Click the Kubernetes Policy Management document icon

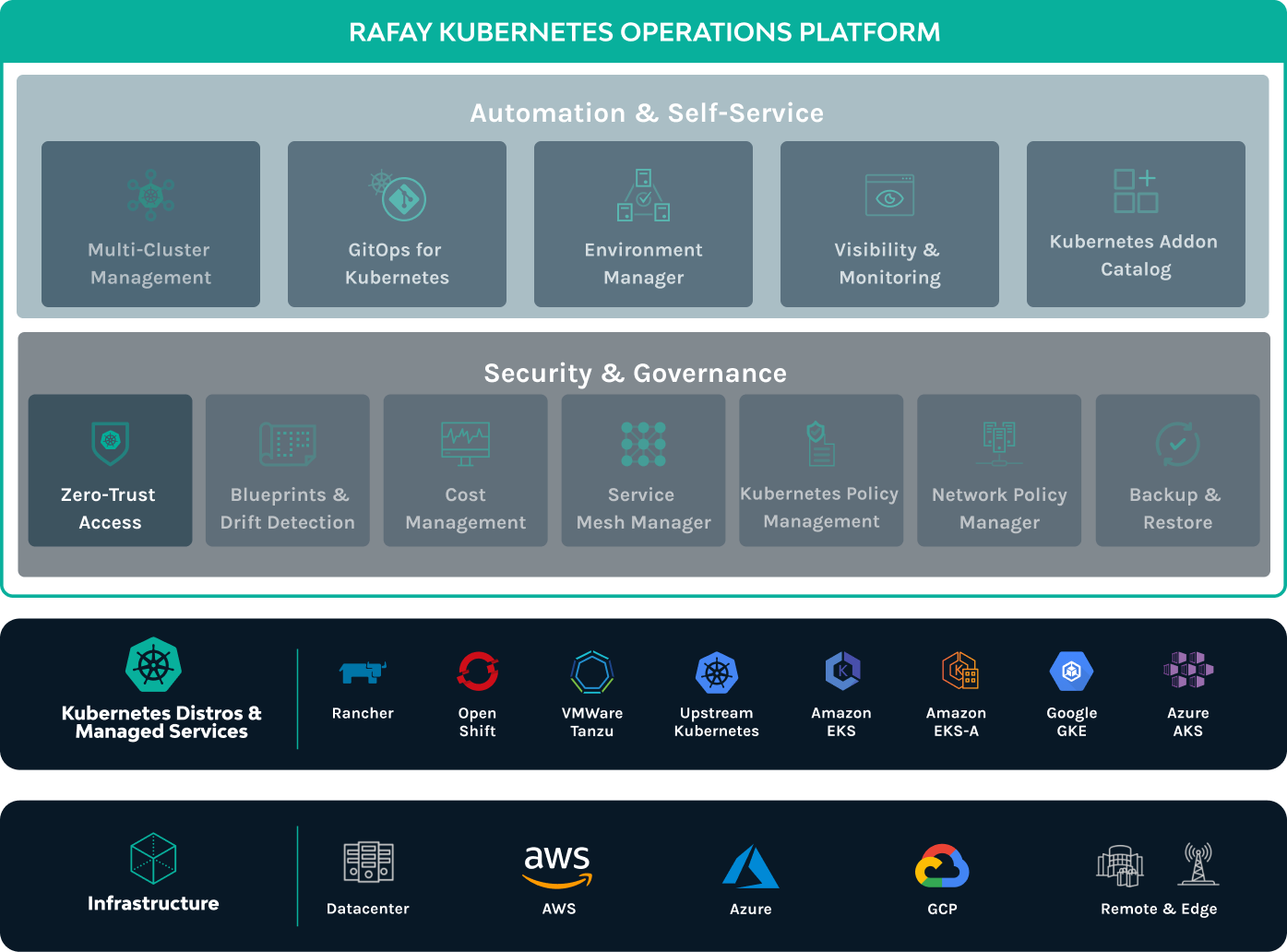tap(821, 443)
